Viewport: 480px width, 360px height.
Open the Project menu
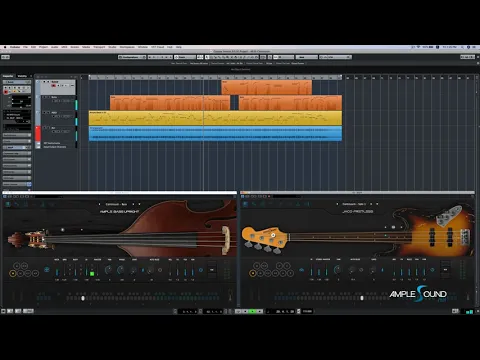pyautogui.click(x=43, y=47)
